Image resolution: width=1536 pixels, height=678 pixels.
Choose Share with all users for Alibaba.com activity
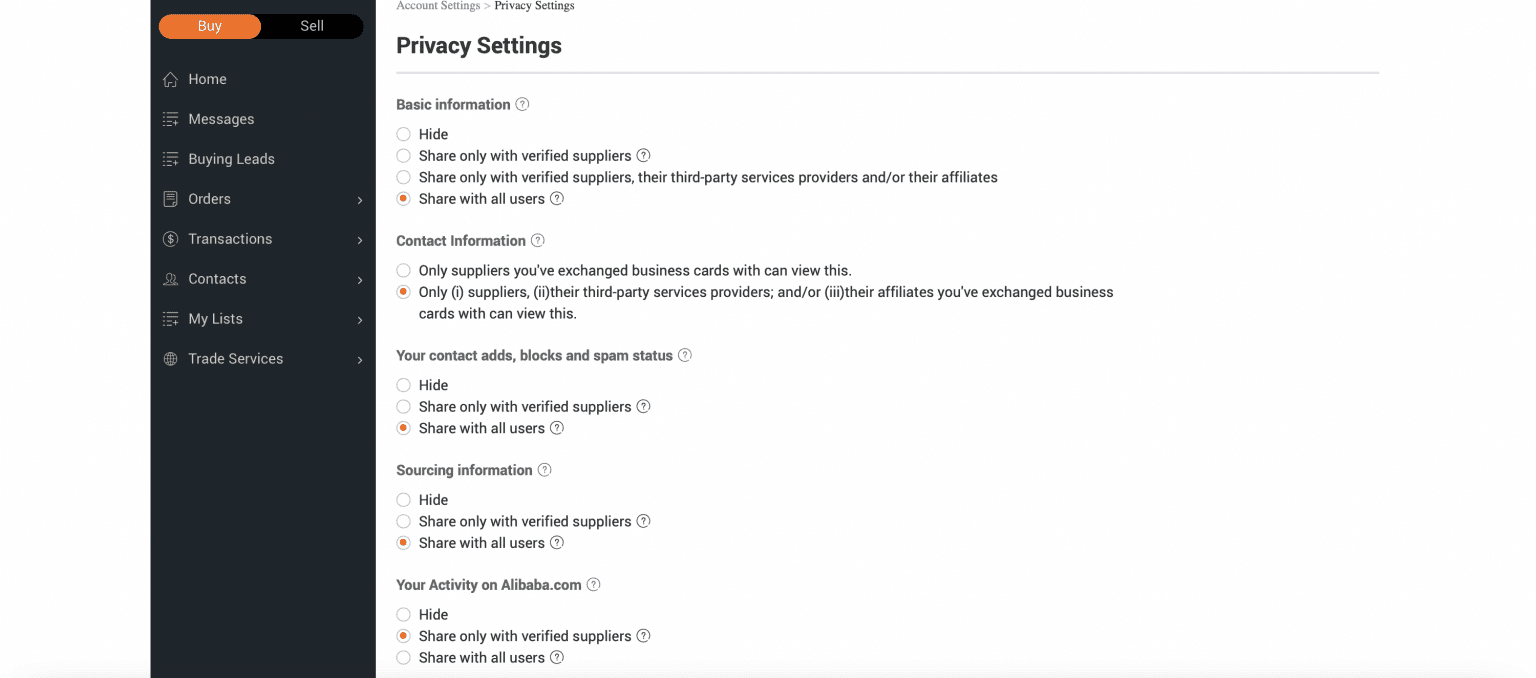403,658
